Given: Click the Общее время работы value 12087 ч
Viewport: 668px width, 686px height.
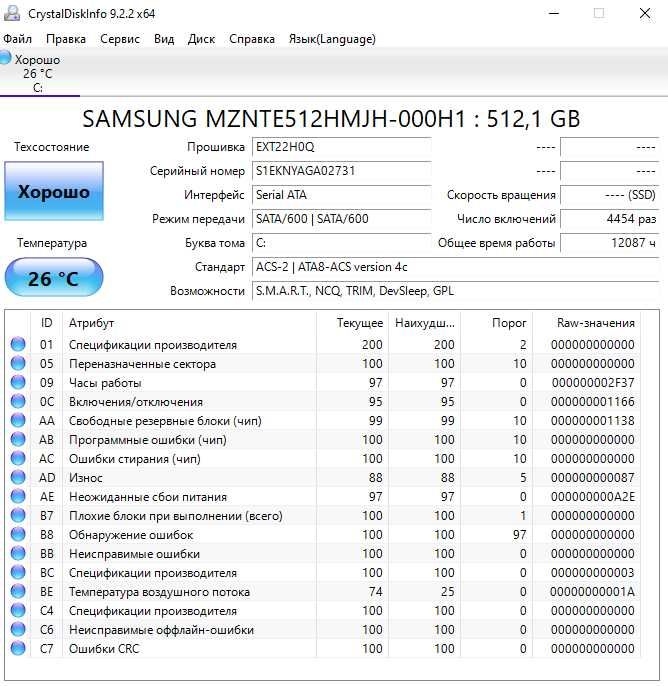Looking at the screenshot, I should point(609,243).
